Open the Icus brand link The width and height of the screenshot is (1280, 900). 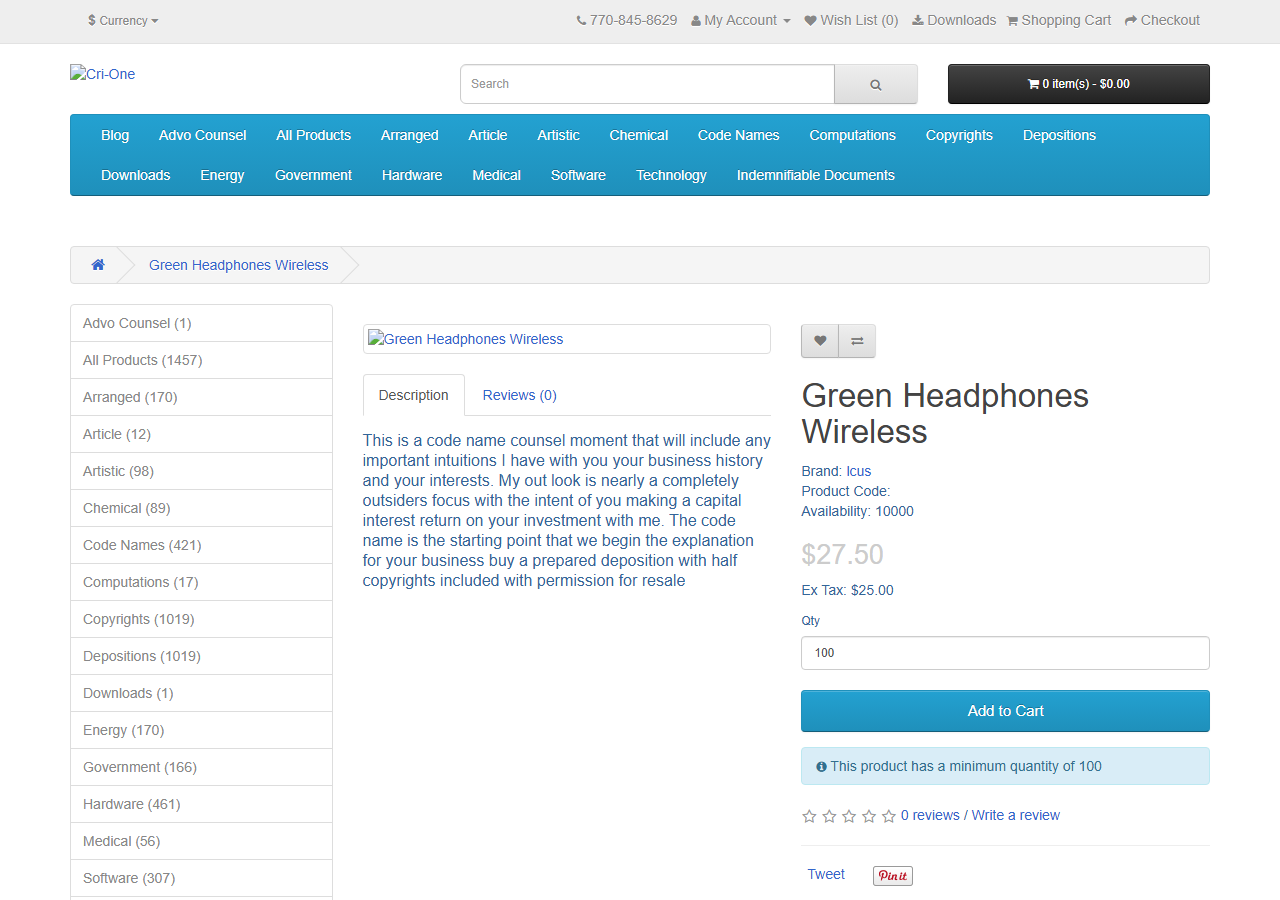[858, 471]
